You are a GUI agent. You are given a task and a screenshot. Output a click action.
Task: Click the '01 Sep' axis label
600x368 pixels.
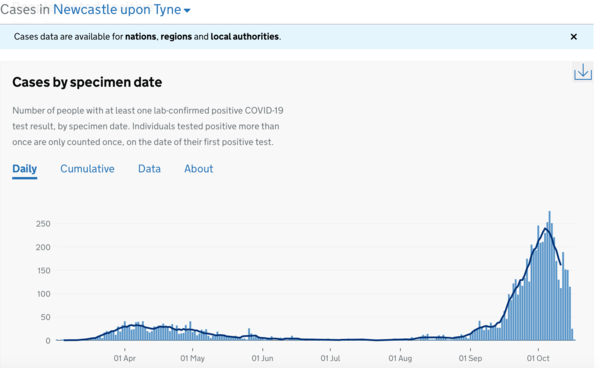click(x=470, y=358)
